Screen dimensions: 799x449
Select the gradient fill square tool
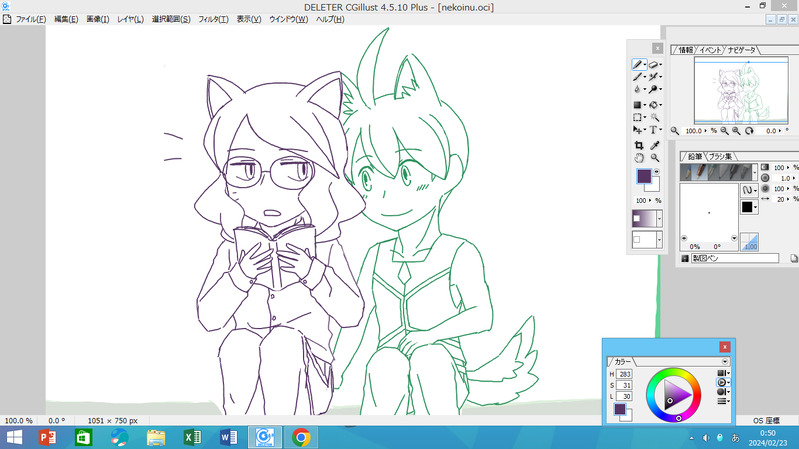coord(637,105)
